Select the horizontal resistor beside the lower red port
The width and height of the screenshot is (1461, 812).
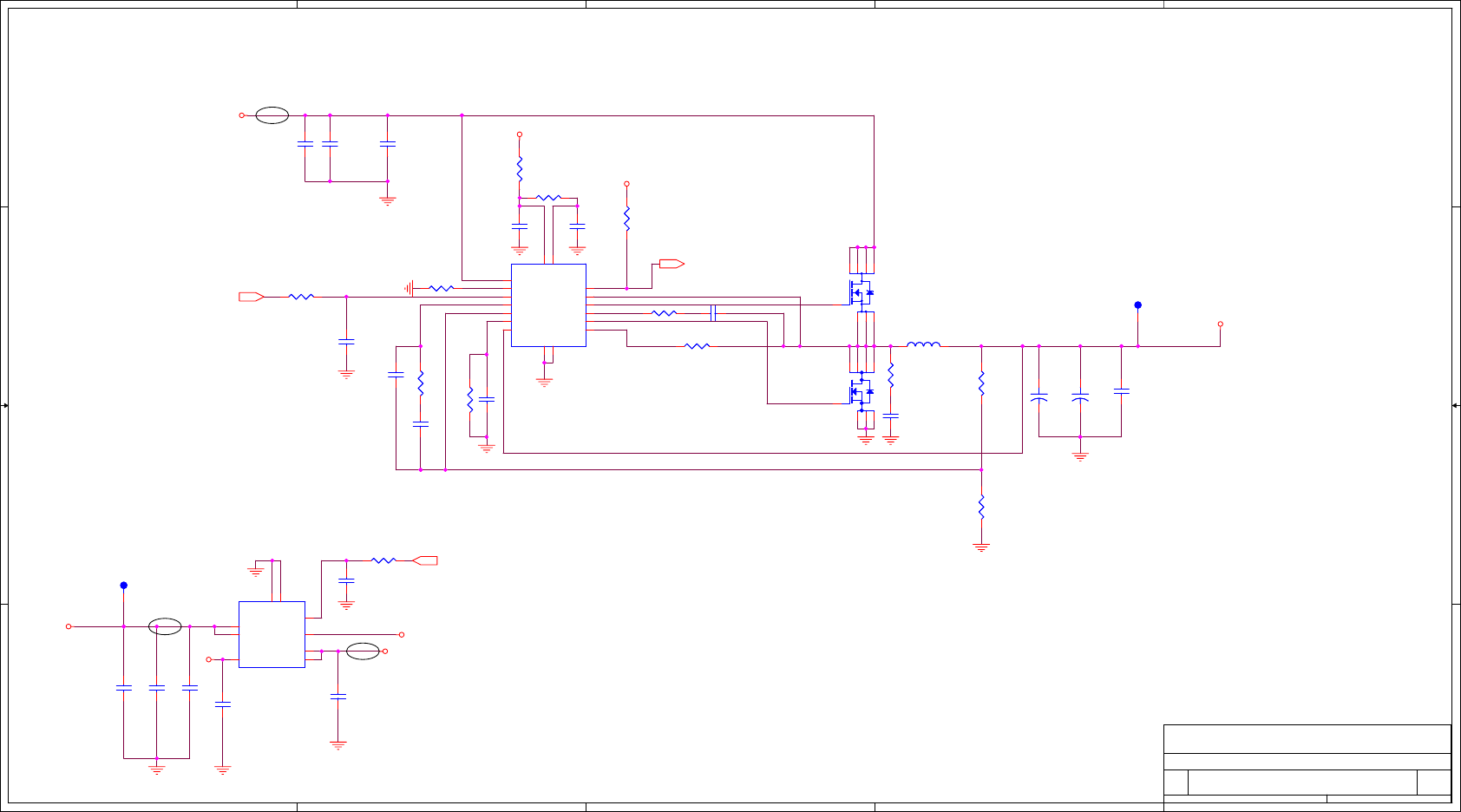383,560
